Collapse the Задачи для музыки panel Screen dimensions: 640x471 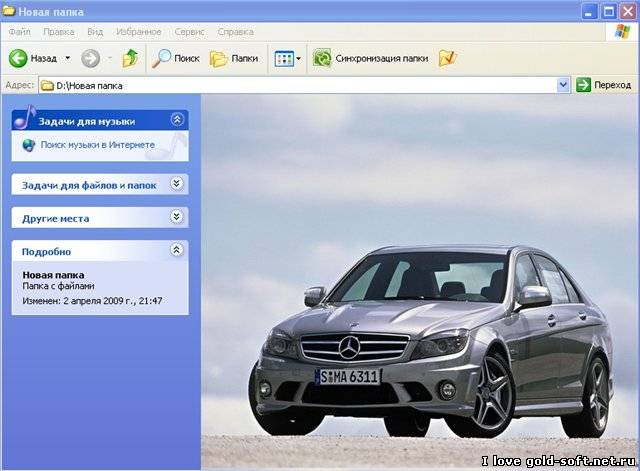click(x=177, y=120)
